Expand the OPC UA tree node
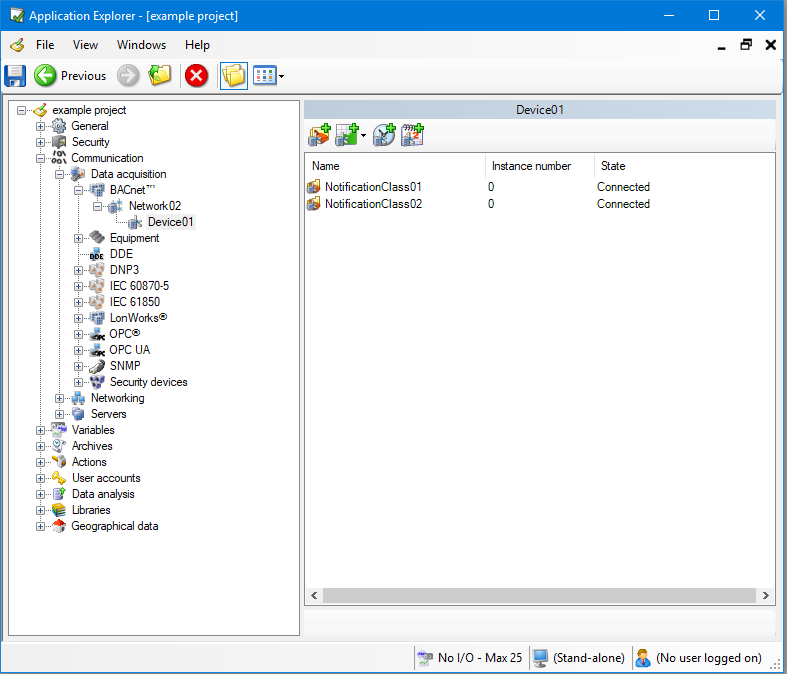 [79, 350]
